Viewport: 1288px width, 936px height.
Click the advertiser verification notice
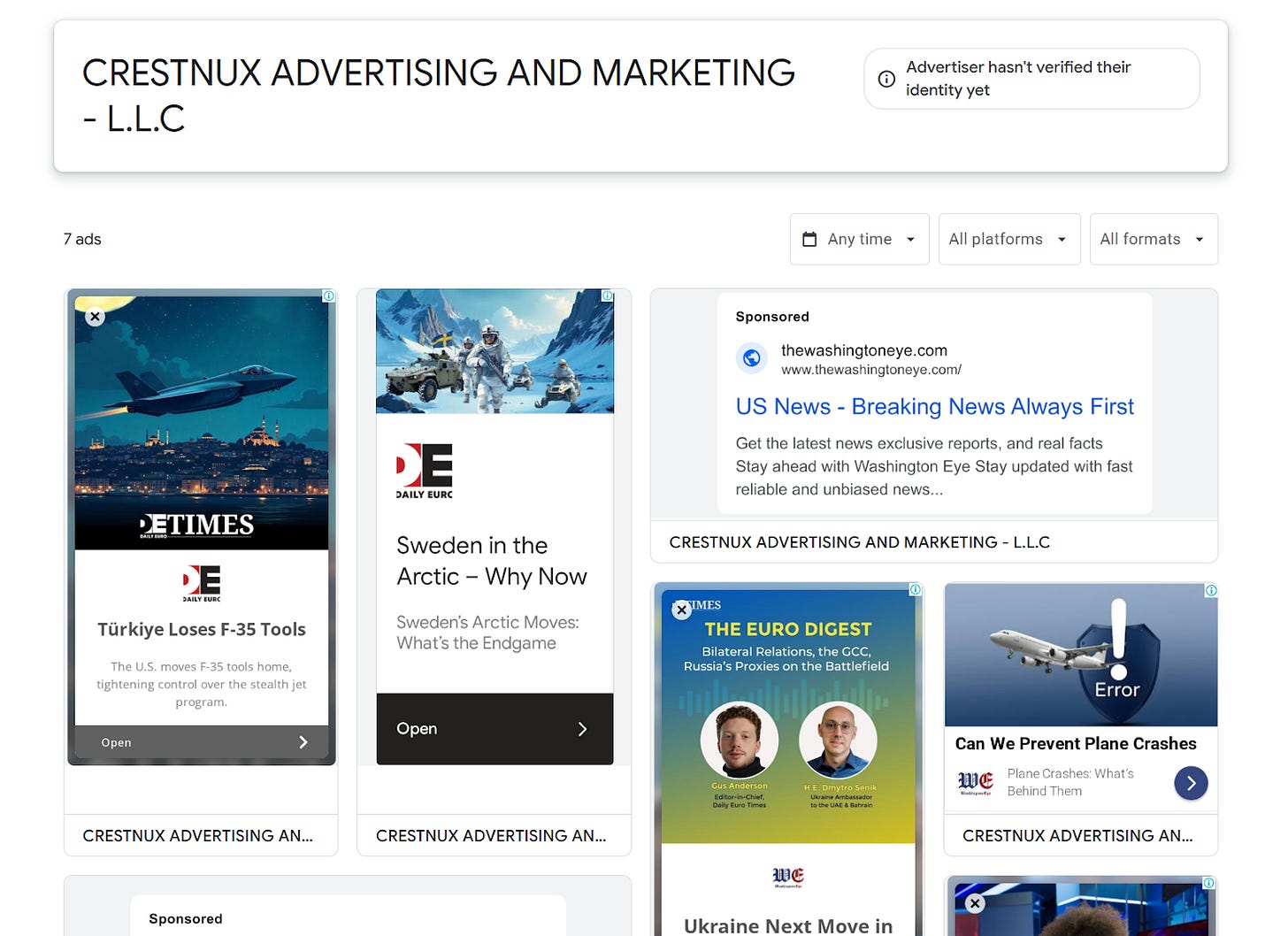coord(1031,79)
